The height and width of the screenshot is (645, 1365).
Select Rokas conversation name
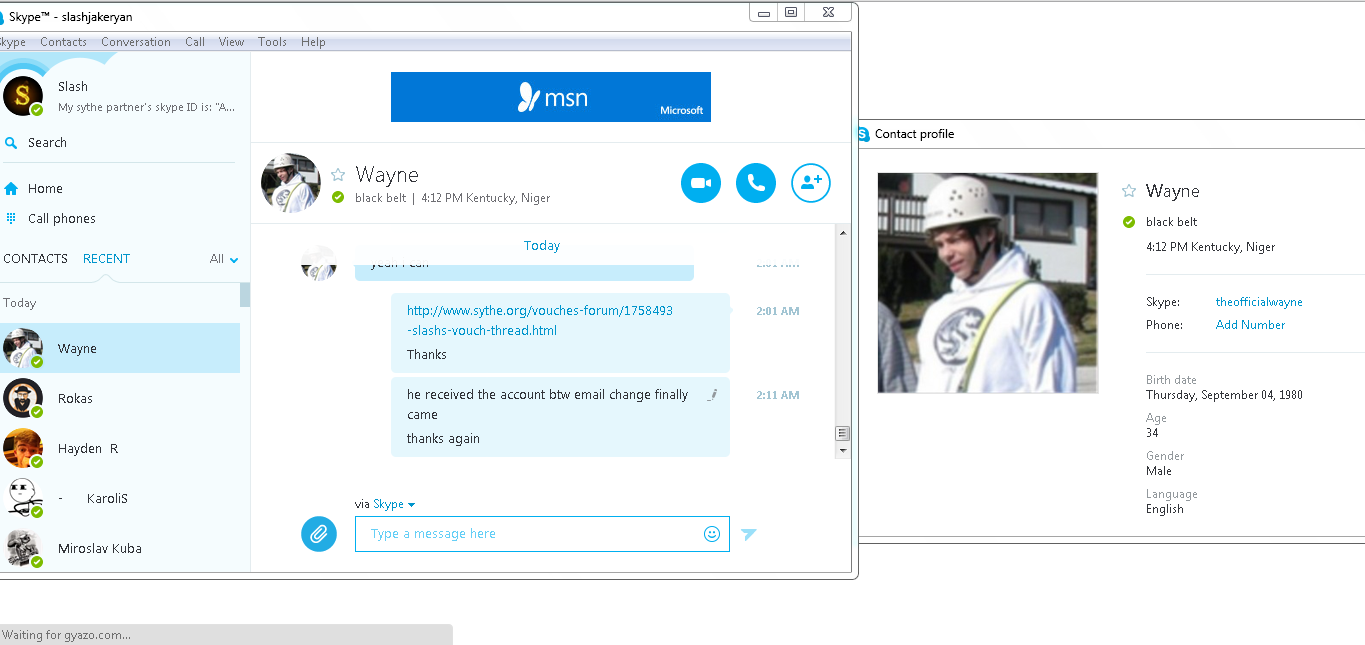coord(75,399)
